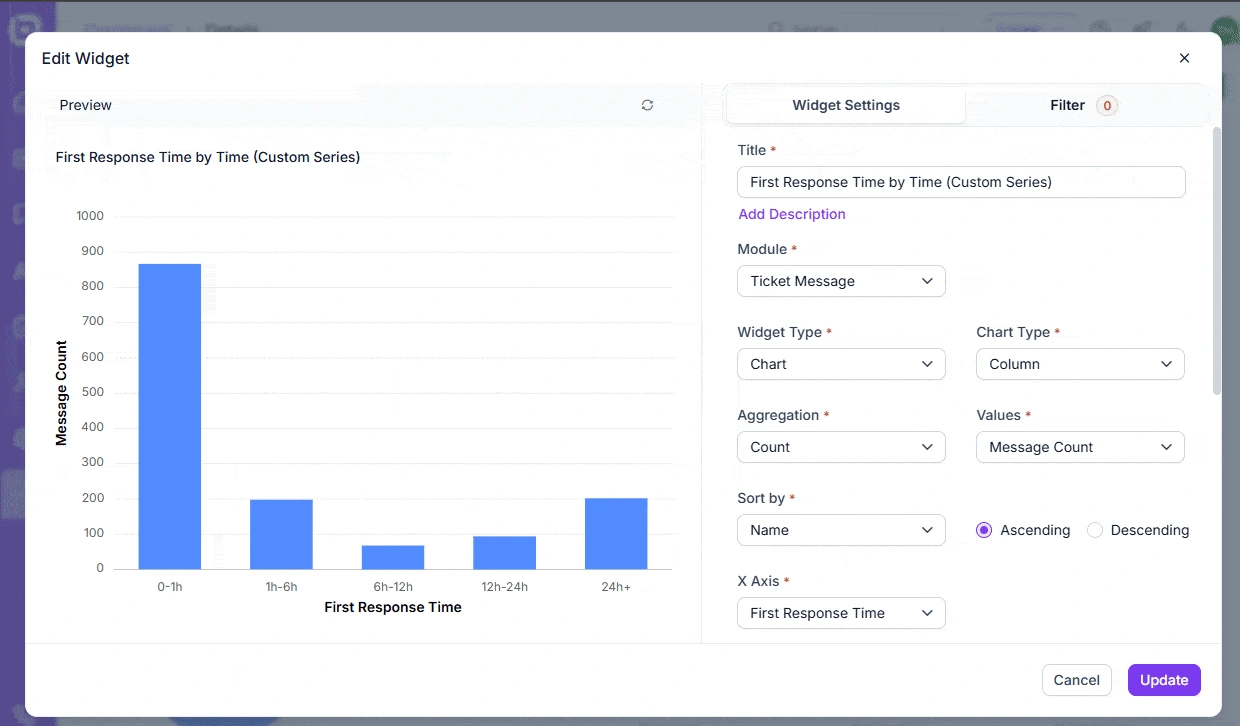The height and width of the screenshot is (726, 1240).
Task: Select the Descending sort order
Action: tap(1095, 530)
